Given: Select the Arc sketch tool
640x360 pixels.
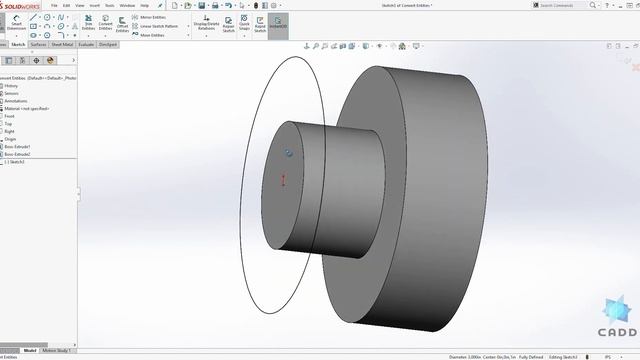Looking at the screenshot, I should point(47,26).
